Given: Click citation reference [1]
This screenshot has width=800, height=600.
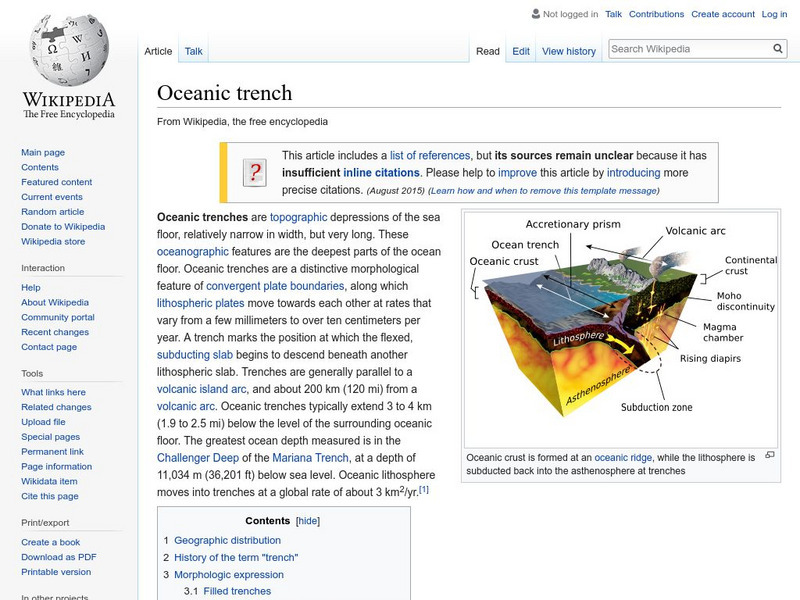Looking at the screenshot, I should tap(423, 489).
